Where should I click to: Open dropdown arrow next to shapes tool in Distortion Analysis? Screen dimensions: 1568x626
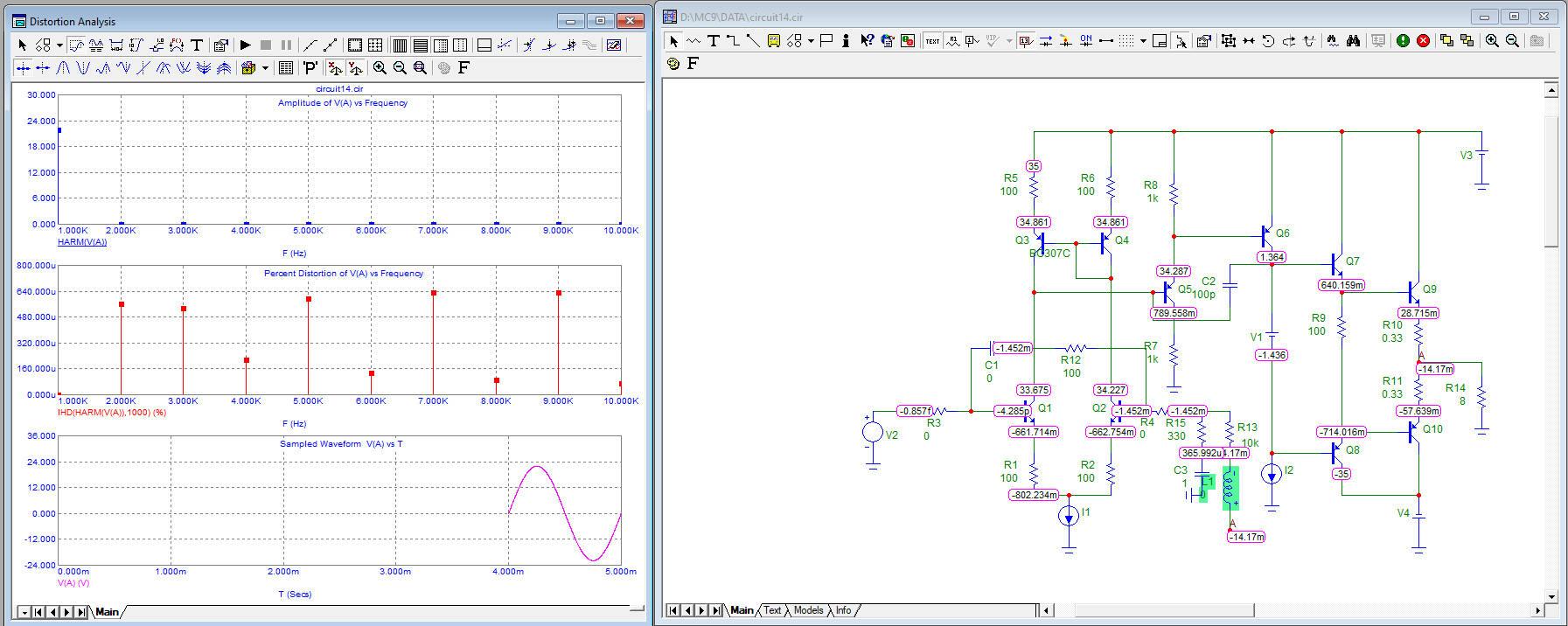pos(59,45)
